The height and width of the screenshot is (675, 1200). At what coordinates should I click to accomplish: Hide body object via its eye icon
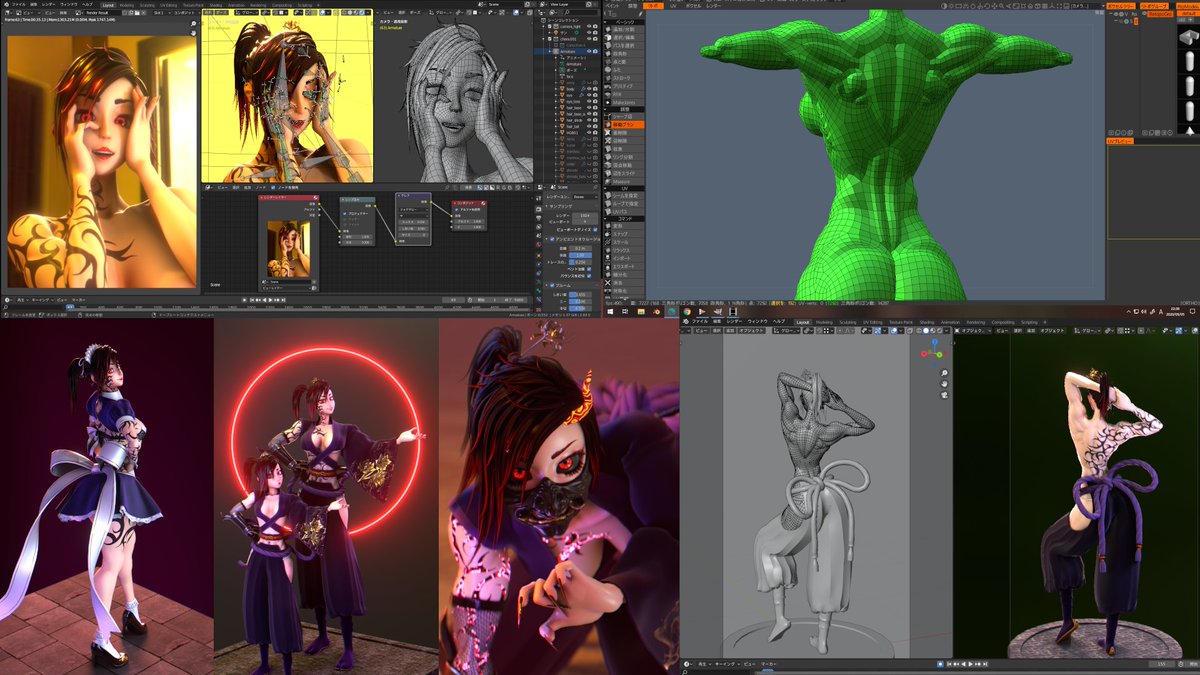[589, 88]
